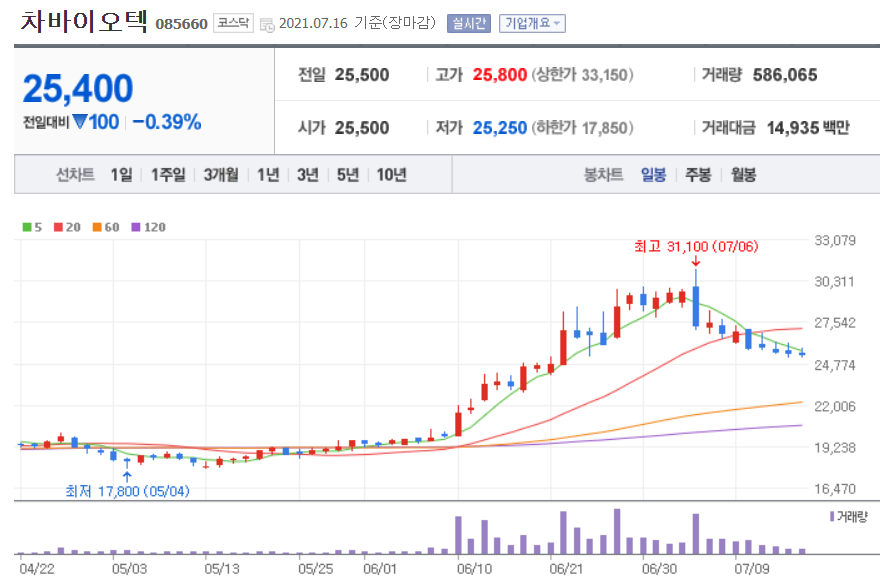Image resolution: width=880 pixels, height=577 pixels.
Task: Click the 코스닥 market badge
Action: [233, 23]
